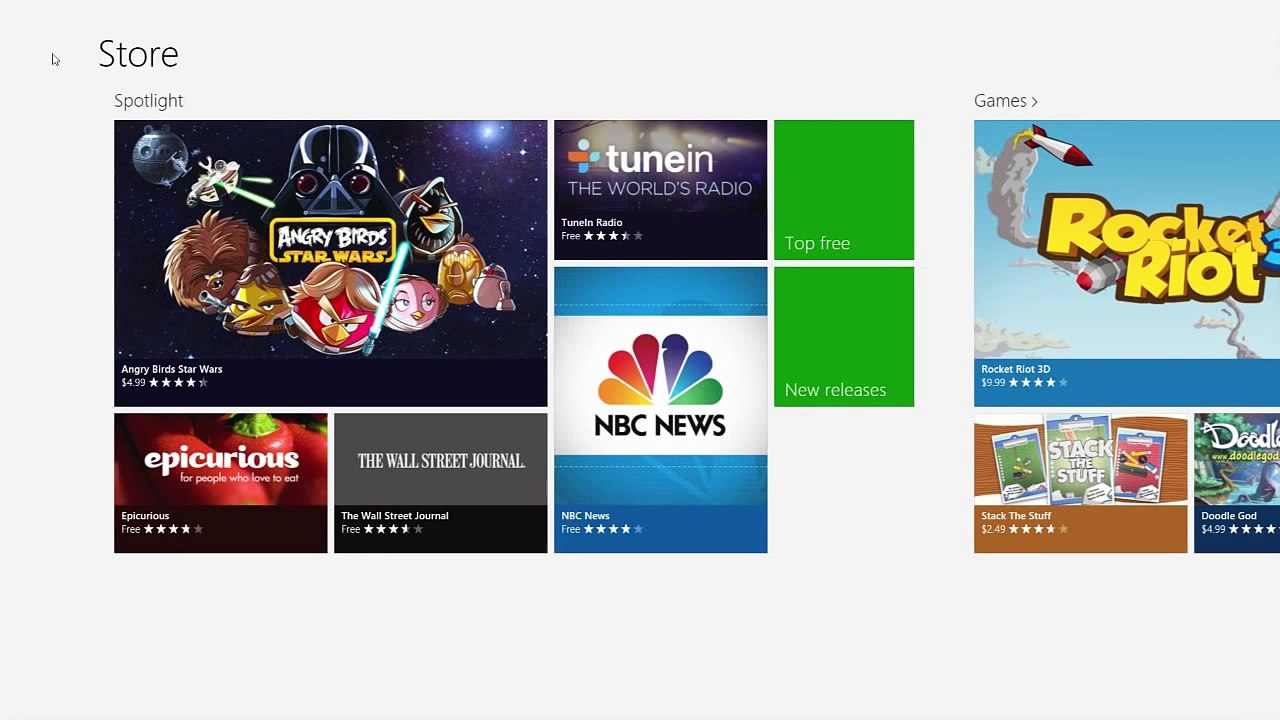Viewport: 1280px width, 720px height.
Task: Select the NBC News app tile
Action: click(661, 410)
